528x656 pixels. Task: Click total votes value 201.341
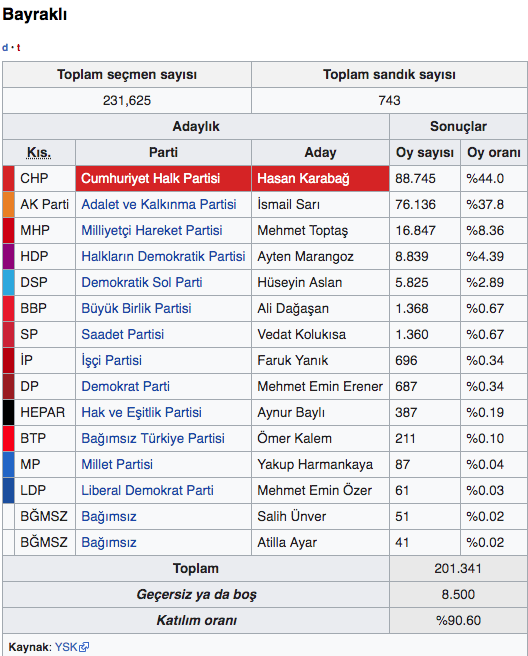(458, 569)
